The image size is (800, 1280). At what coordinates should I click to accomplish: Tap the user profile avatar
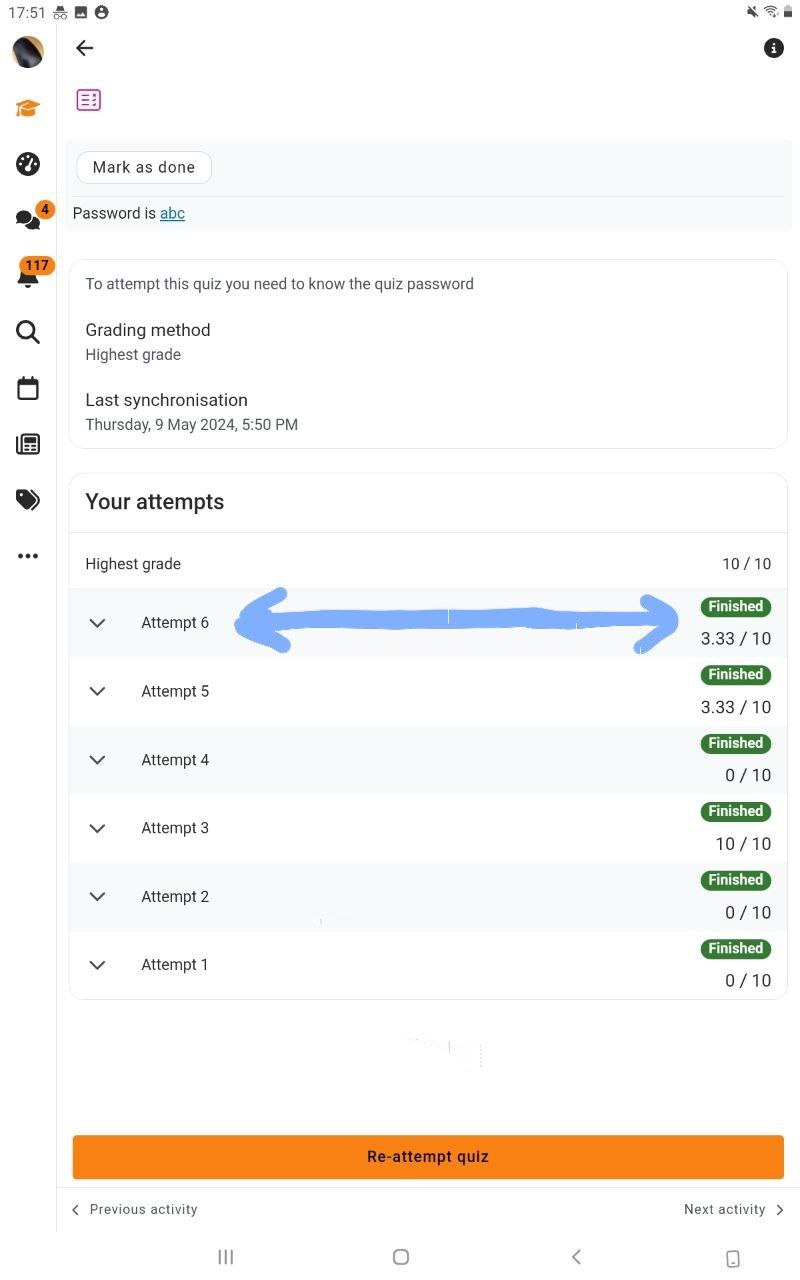point(28,52)
